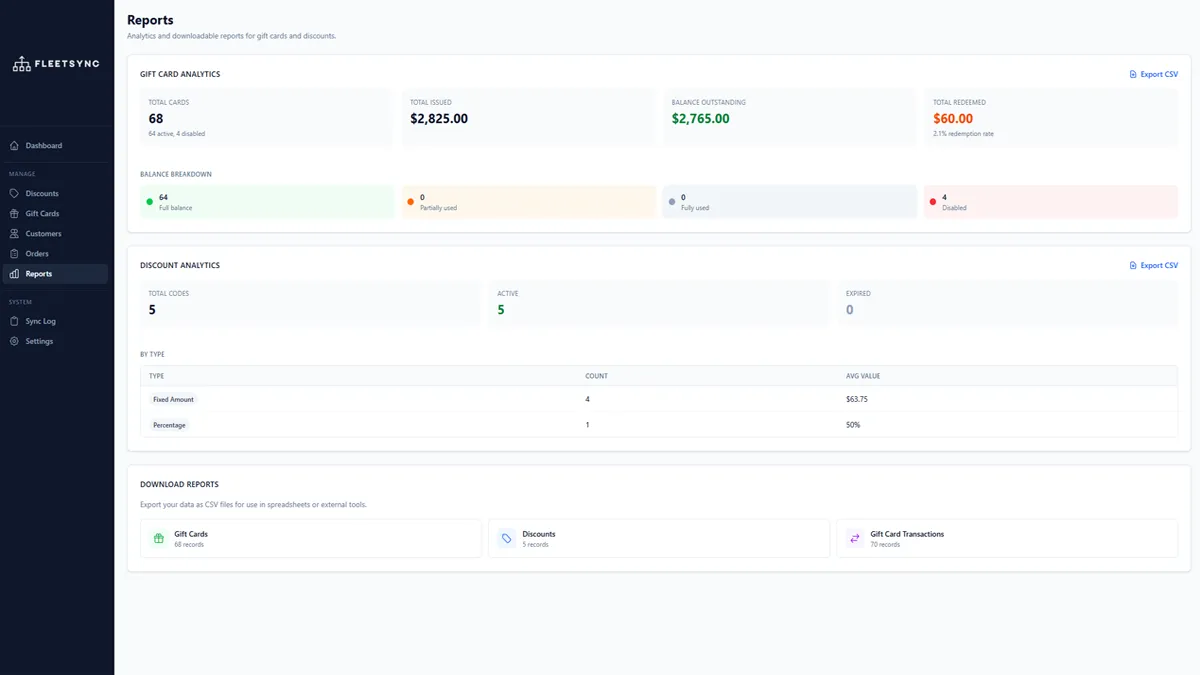The width and height of the screenshot is (1200, 675).
Task: Click the Settings gear icon
Action: 14,342
